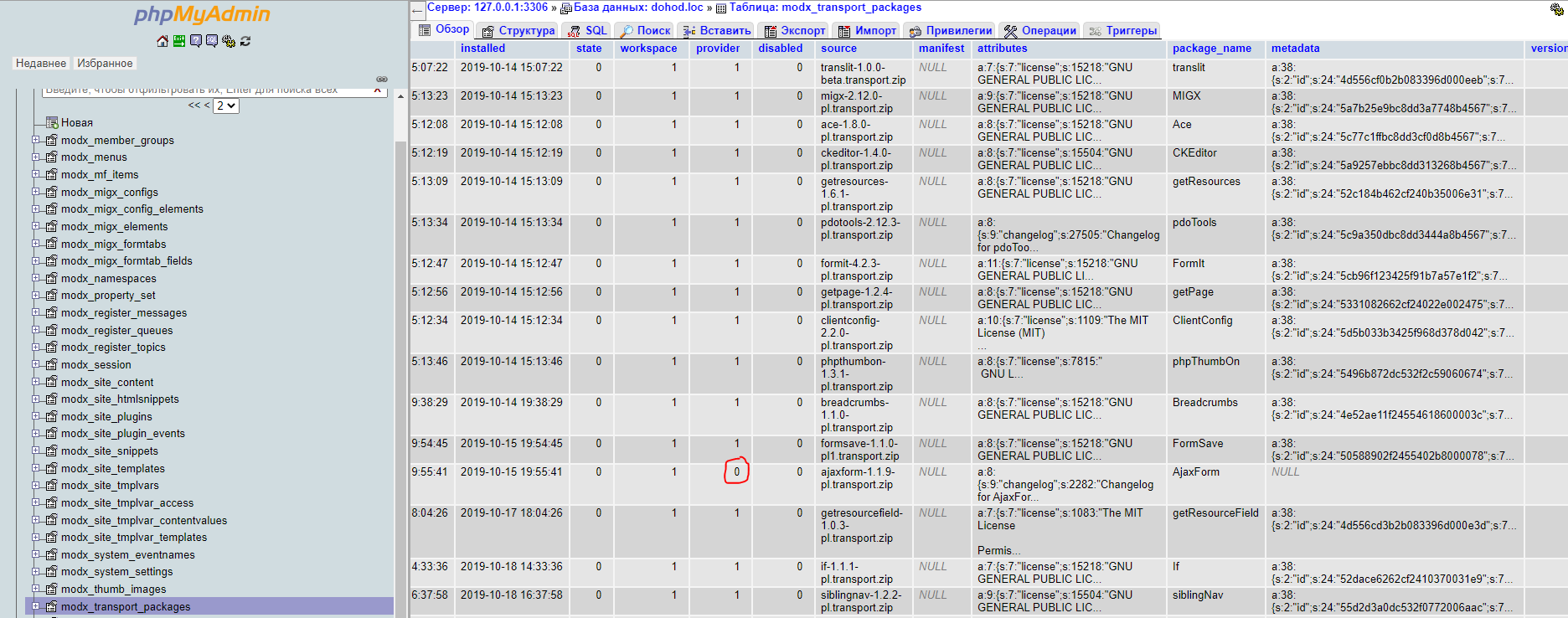
Task: Click the table icon beside modx_system_settings
Action: (x=52, y=571)
